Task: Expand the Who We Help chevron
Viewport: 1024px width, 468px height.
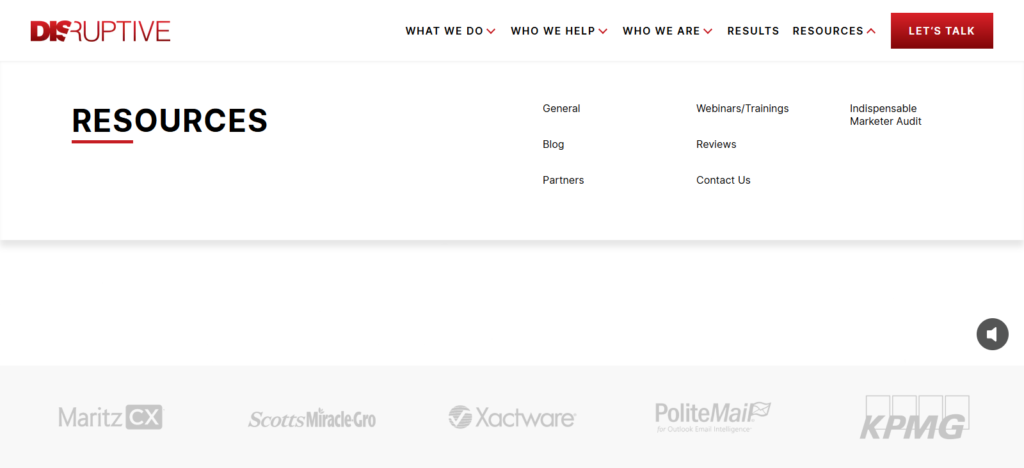Action: tap(603, 31)
